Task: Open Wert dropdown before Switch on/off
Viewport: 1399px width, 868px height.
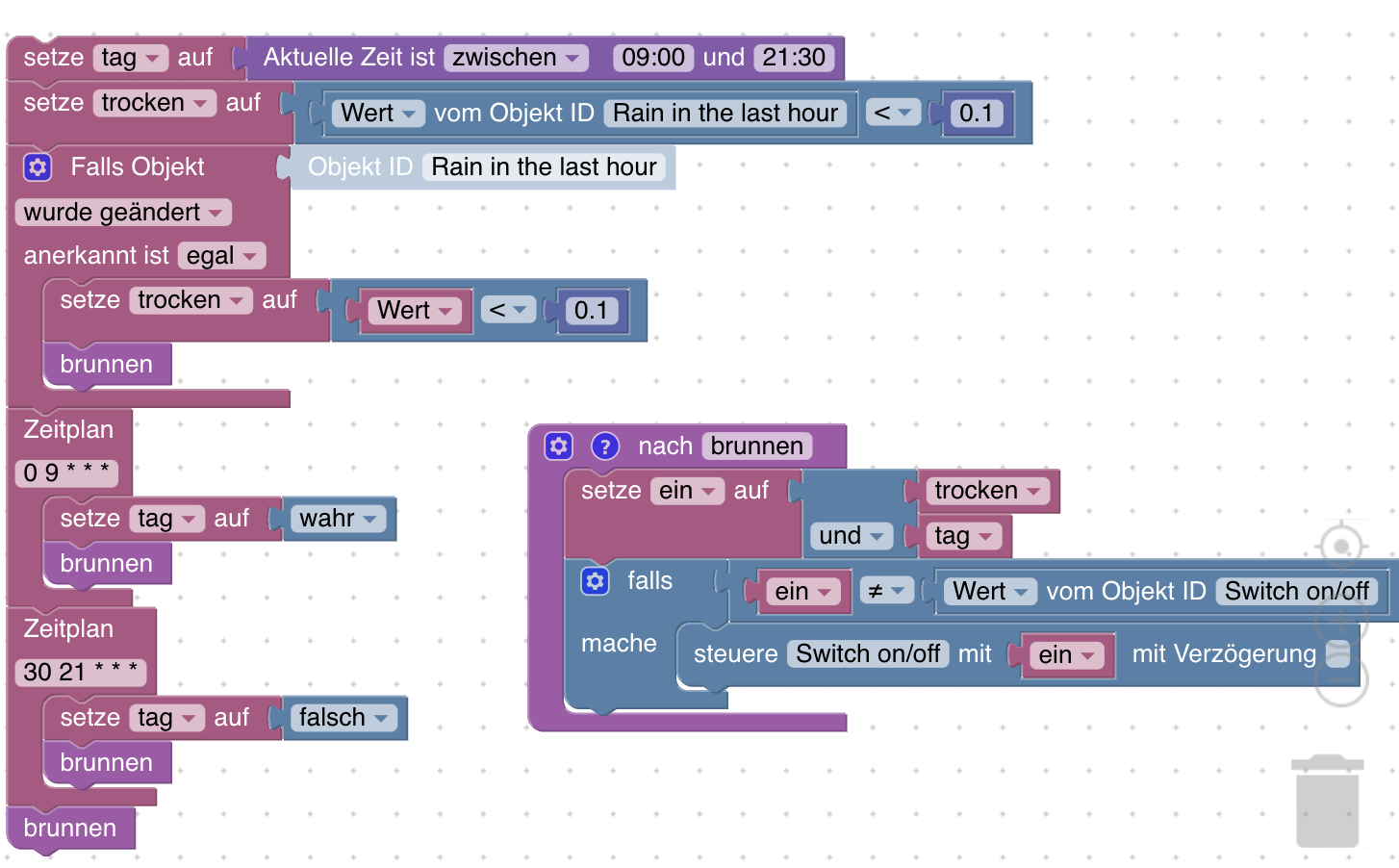Action: pyautogui.click(x=991, y=592)
